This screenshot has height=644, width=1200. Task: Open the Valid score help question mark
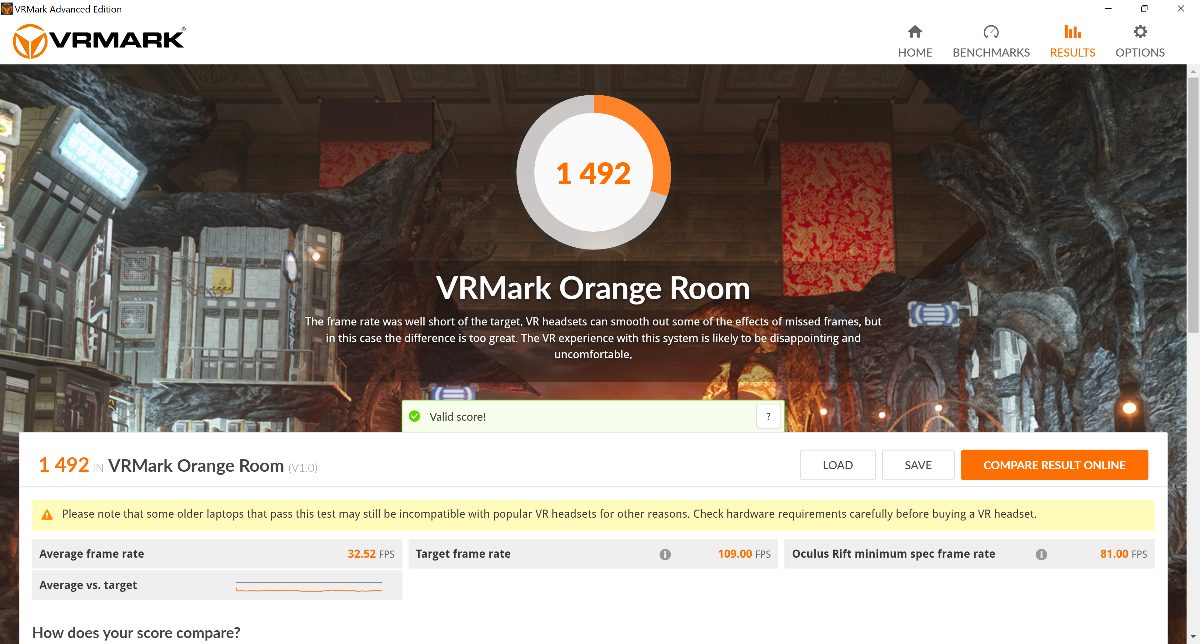point(768,416)
